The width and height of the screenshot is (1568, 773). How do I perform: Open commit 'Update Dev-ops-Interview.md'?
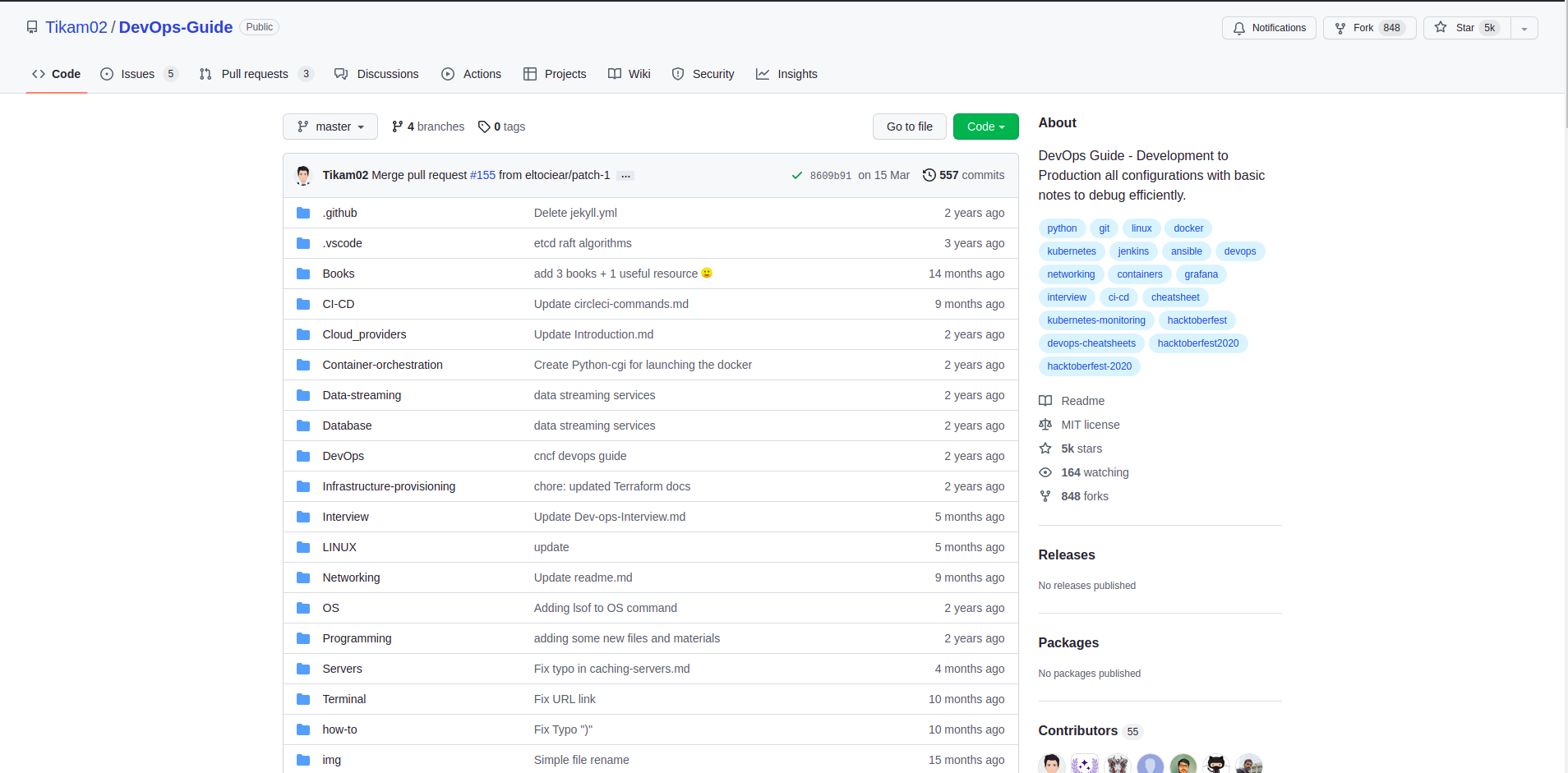(609, 517)
